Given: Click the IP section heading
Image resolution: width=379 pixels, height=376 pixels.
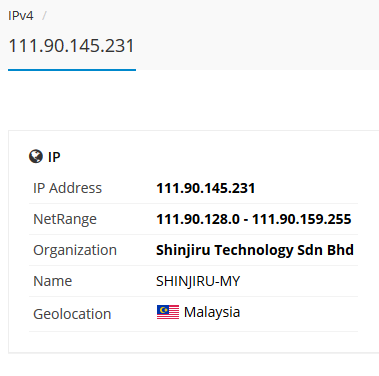Looking at the screenshot, I should coord(54,157).
